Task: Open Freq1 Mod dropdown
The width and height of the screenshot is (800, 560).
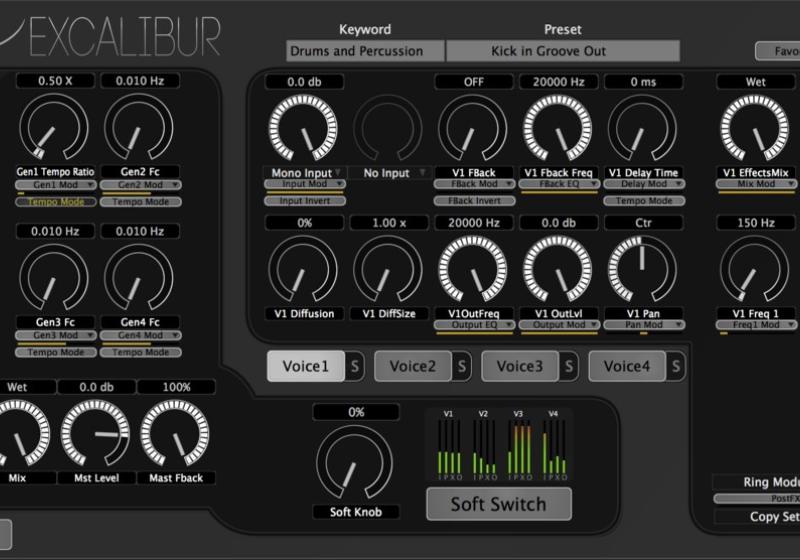Action: [x=756, y=325]
